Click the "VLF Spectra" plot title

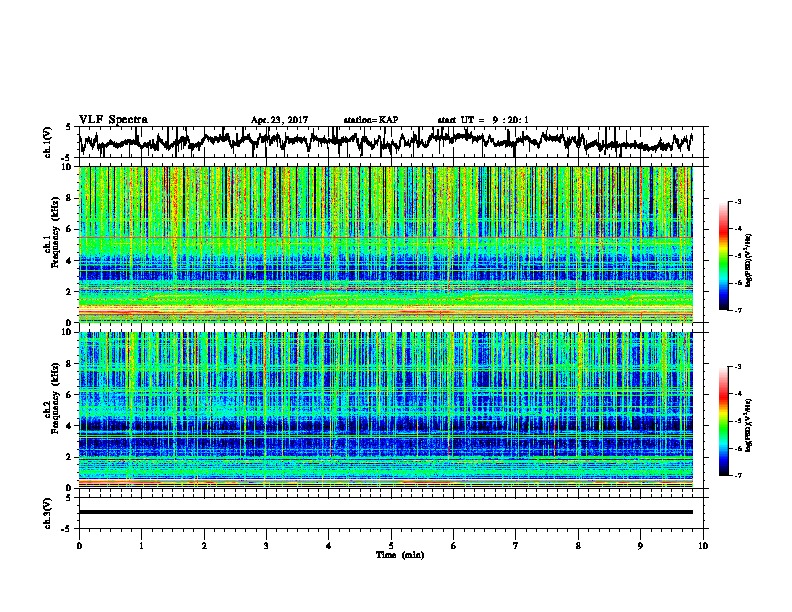(x=113, y=120)
